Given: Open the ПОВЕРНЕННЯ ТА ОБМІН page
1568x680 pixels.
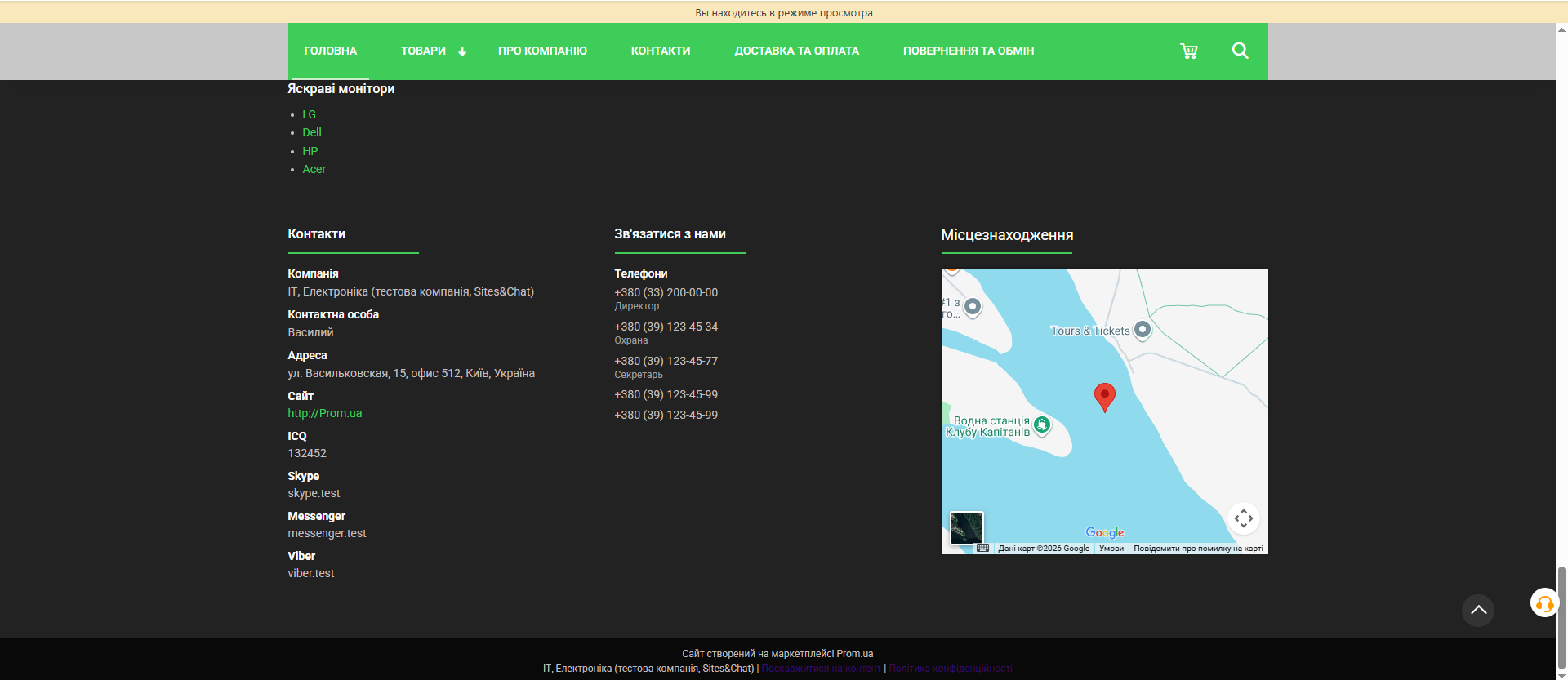Looking at the screenshot, I should click(968, 51).
